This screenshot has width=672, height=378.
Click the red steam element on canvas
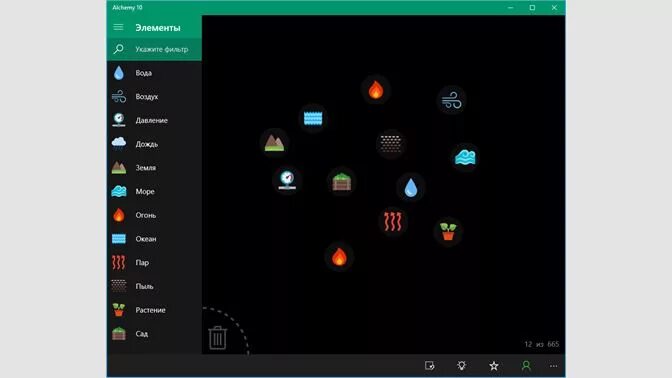[393, 222]
